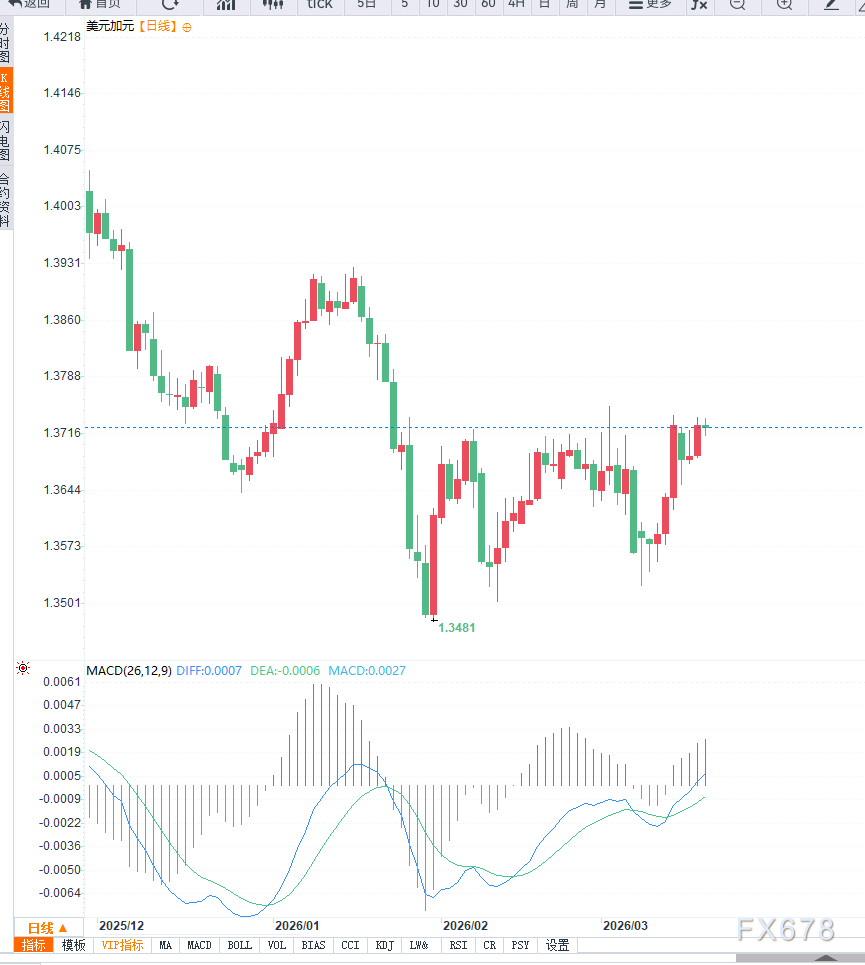The width and height of the screenshot is (865, 965).
Task: Switch to the 闪电图 view
Action: point(6,133)
